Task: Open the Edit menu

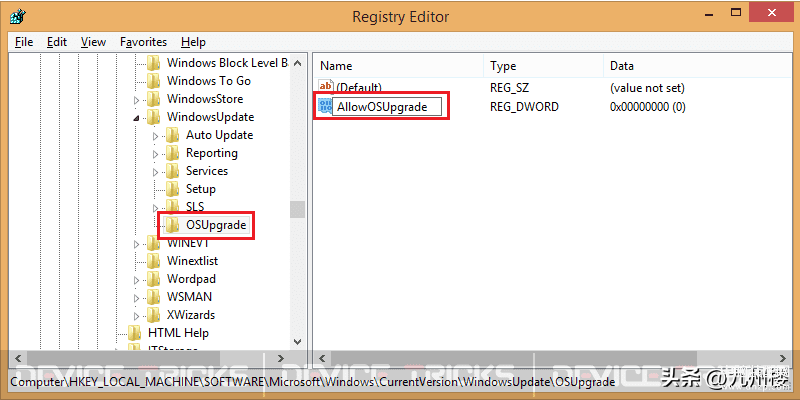Action: (57, 42)
